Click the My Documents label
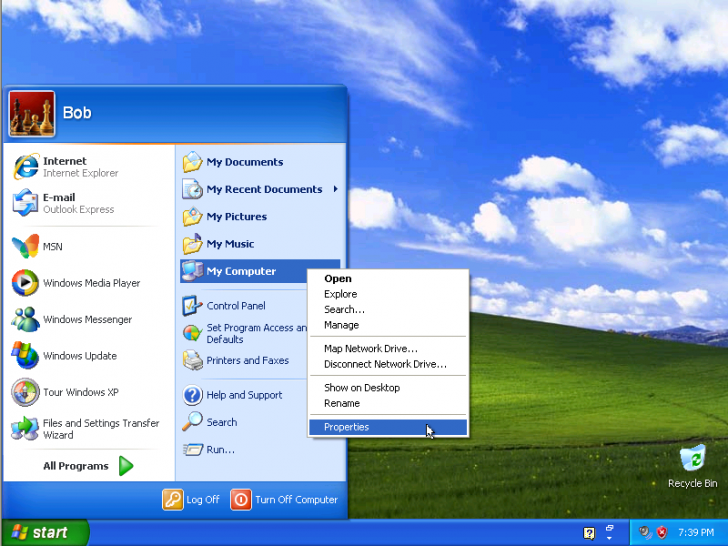The width and height of the screenshot is (728, 546). click(245, 162)
